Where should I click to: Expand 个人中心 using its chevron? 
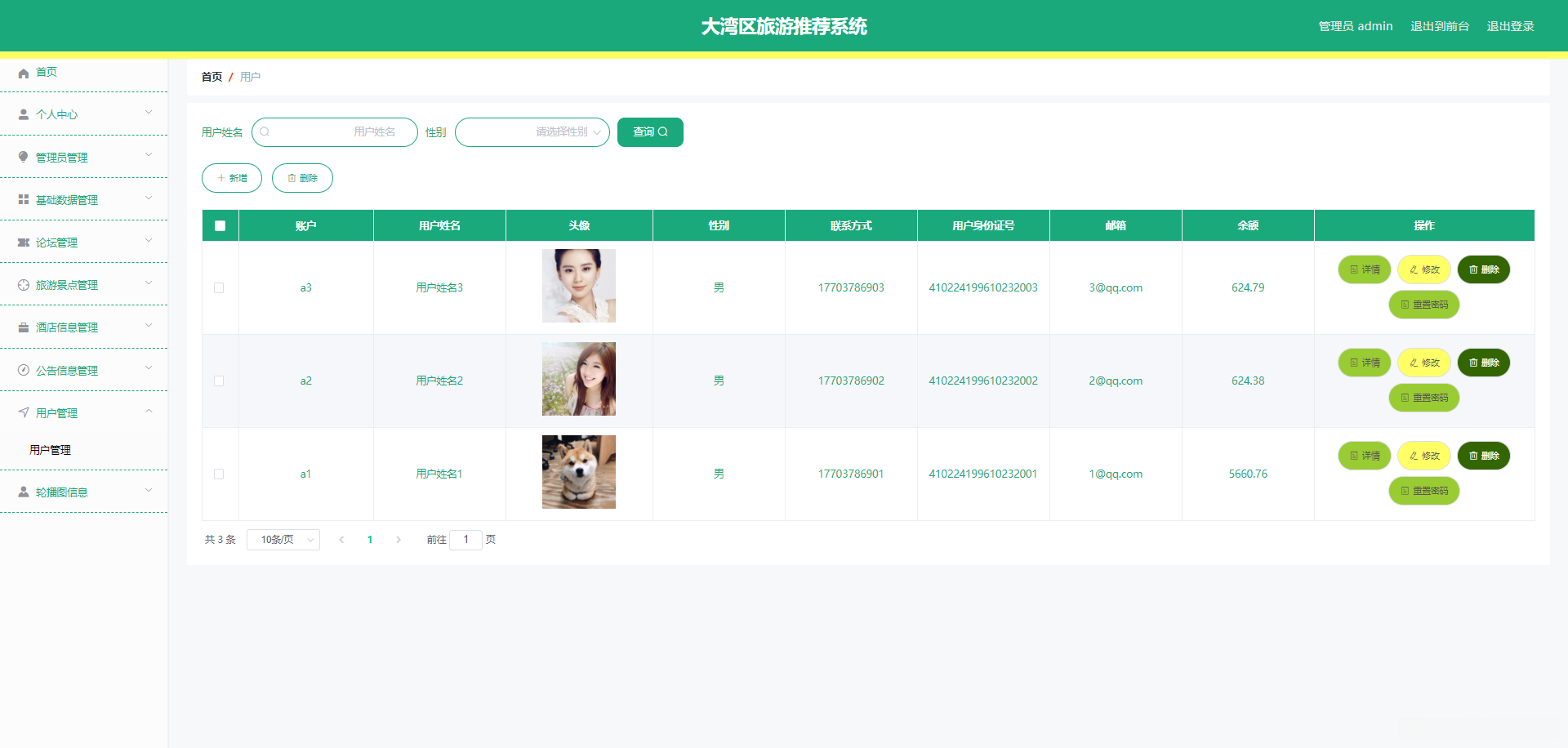tap(149, 113)
